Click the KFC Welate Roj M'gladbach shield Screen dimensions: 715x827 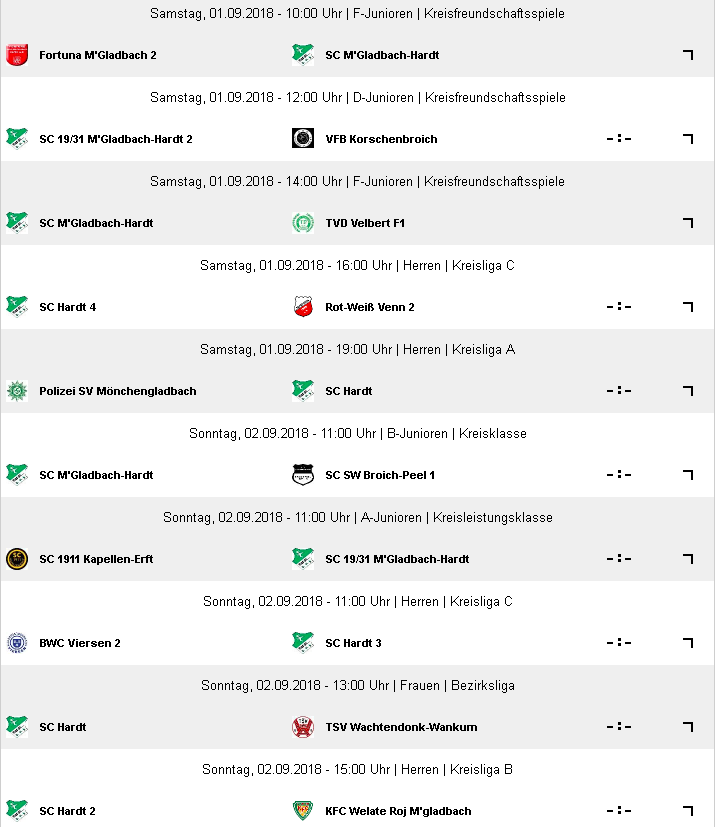point(303,811)
